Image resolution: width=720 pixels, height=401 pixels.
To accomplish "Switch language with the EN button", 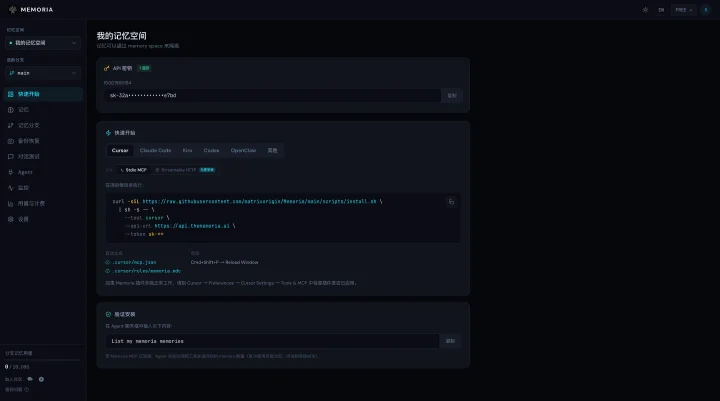I will (661, 10).
